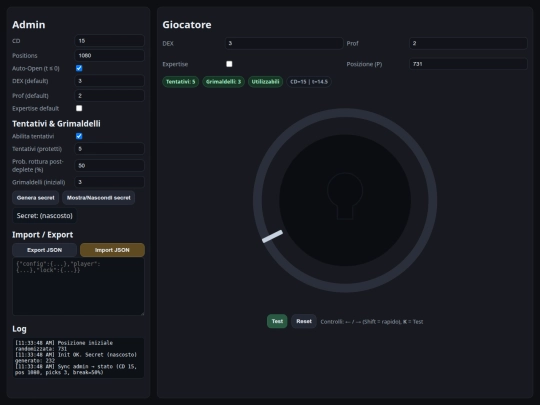Click the Tentativi: 5 badge
Image resolution: width=540 pixels, height=405 pixels.
[x=180, y=82]
